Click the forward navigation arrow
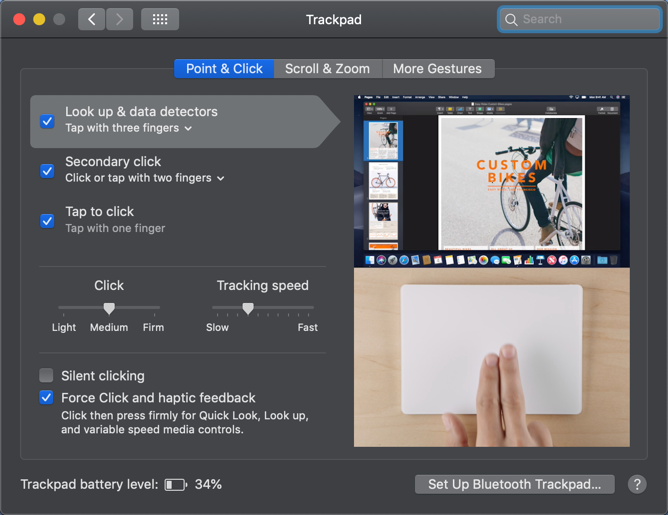 click(x=119, y=19)
